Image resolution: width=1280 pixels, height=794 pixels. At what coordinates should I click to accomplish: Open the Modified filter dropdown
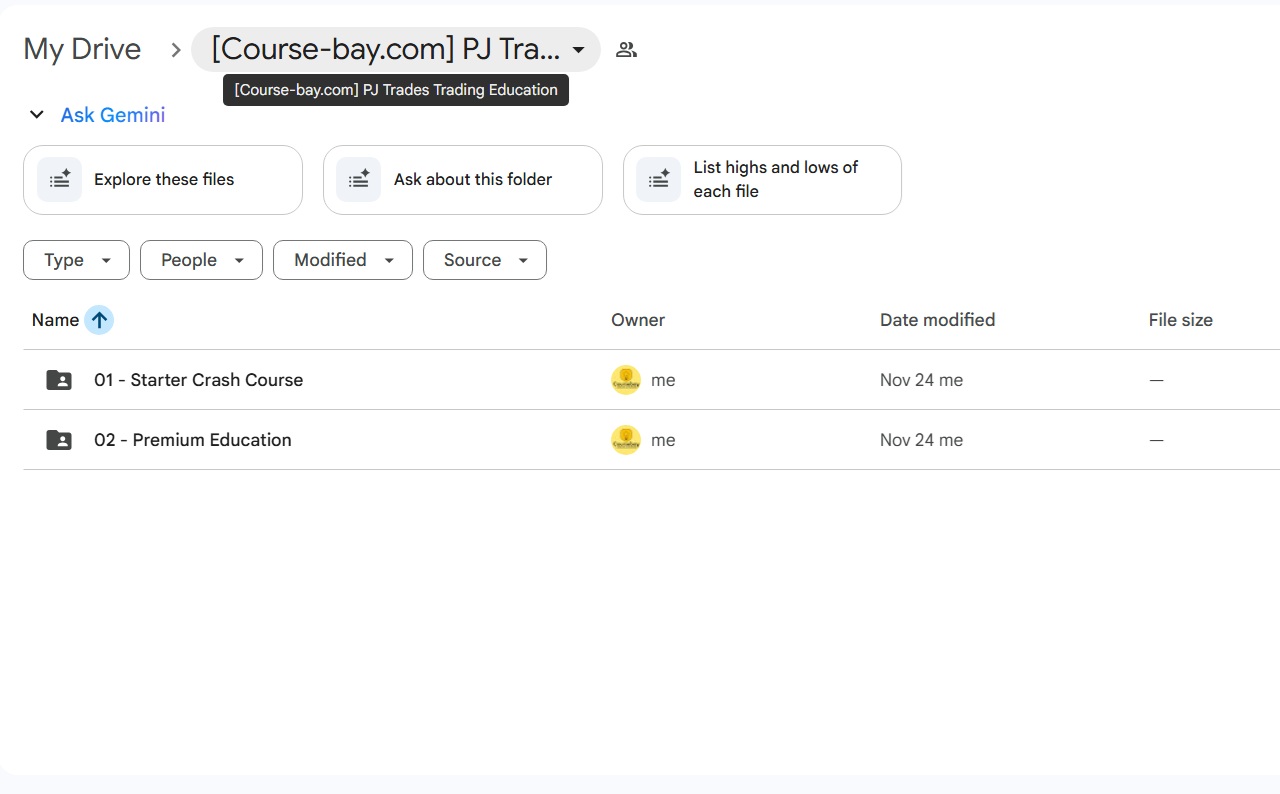(343, 260)
